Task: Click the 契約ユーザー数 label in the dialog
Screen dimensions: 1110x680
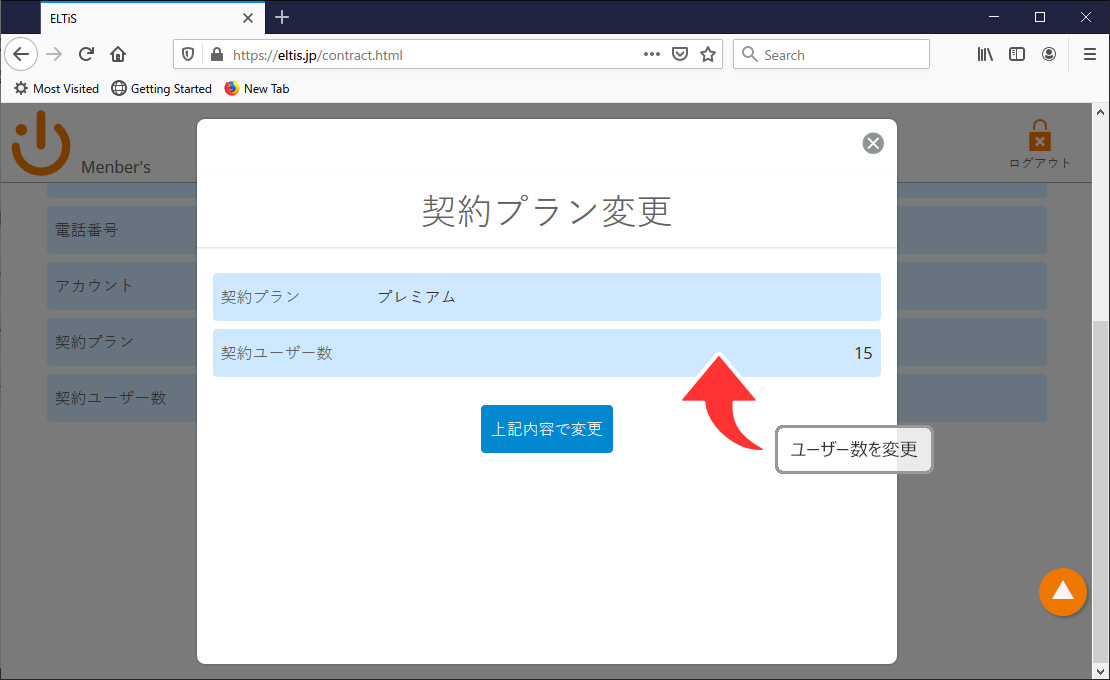Action: pos(277,353)
